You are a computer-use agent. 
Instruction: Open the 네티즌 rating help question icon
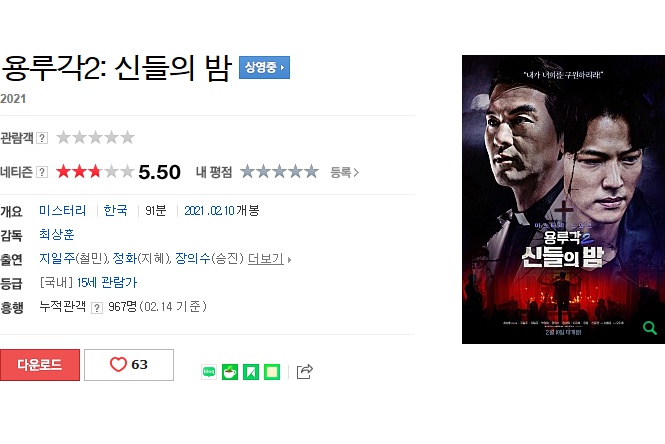click(42, 172)
